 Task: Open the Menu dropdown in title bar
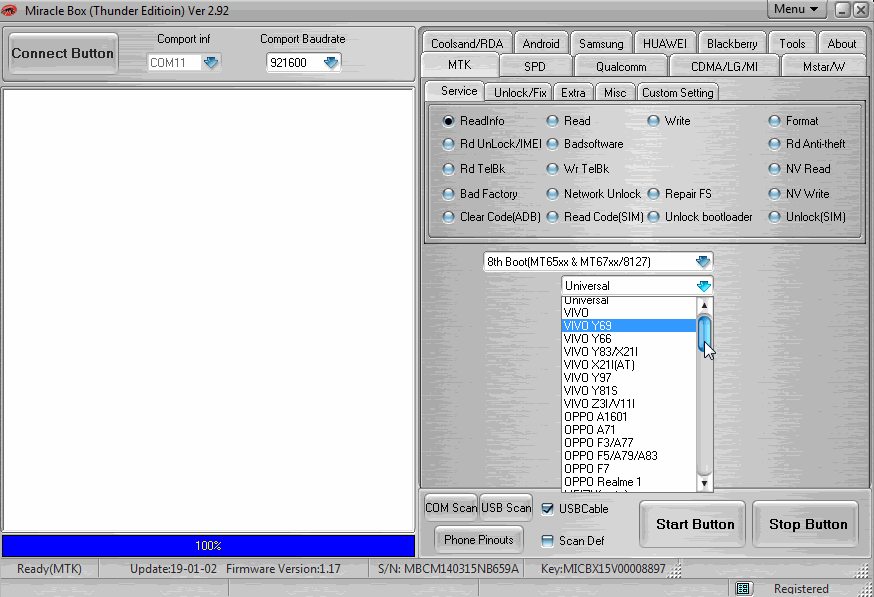[x=795, y=9]
